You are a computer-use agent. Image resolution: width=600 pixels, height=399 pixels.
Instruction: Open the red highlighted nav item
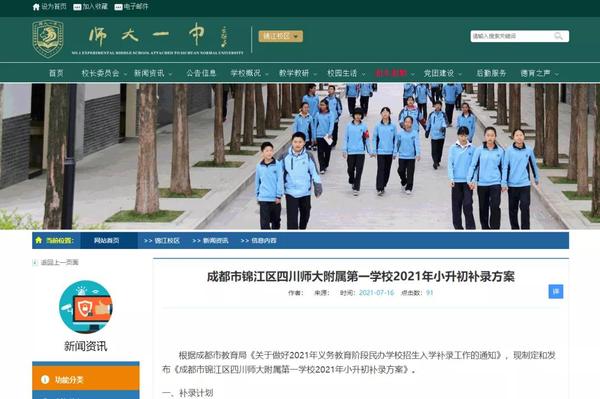click(391, 73)
